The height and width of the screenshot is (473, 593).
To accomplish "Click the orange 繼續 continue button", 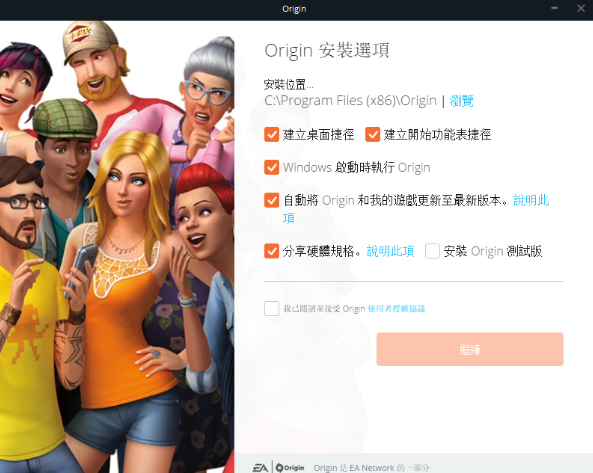I will point(470,349).
